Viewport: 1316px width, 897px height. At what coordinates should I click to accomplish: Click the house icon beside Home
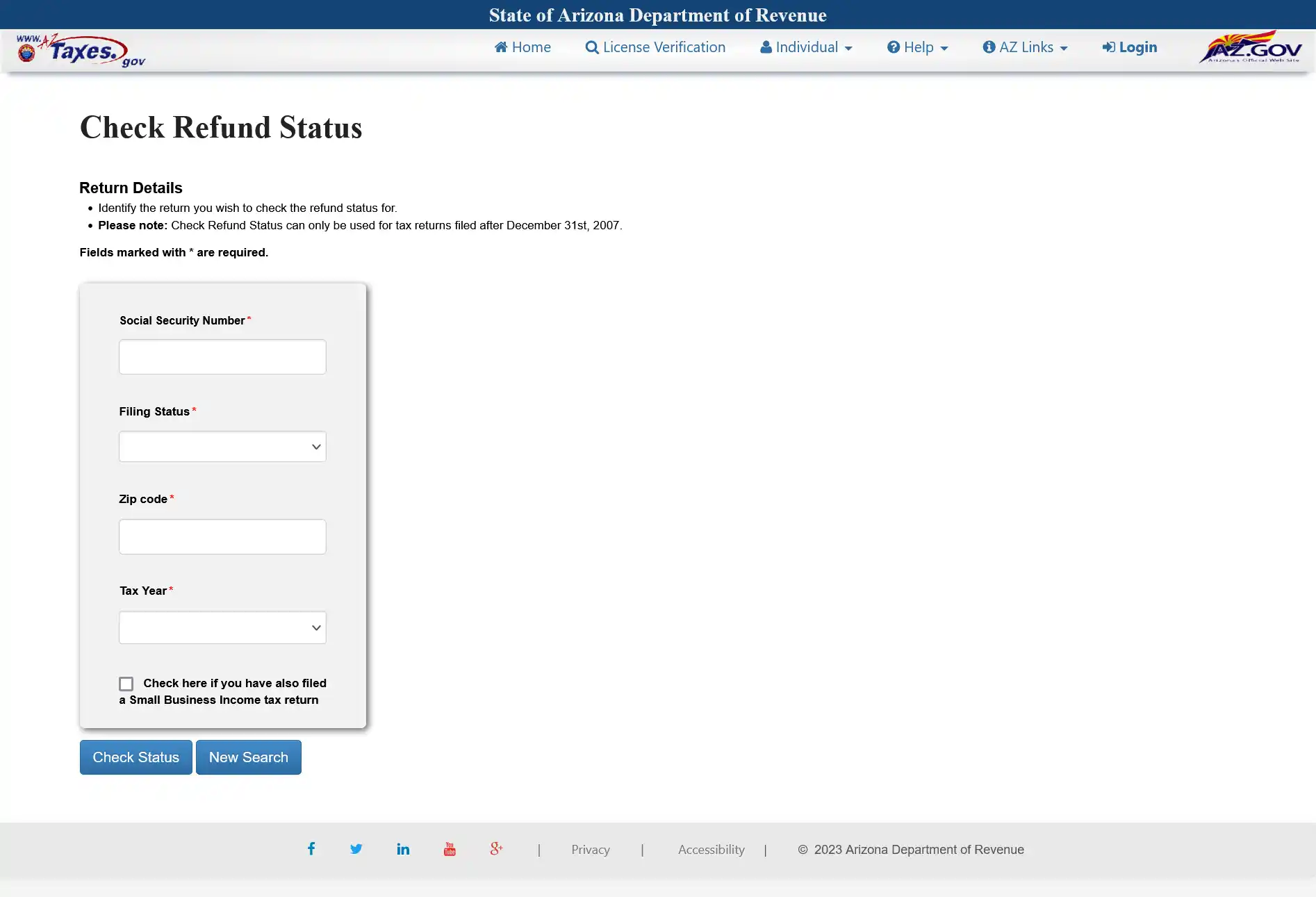501,47
